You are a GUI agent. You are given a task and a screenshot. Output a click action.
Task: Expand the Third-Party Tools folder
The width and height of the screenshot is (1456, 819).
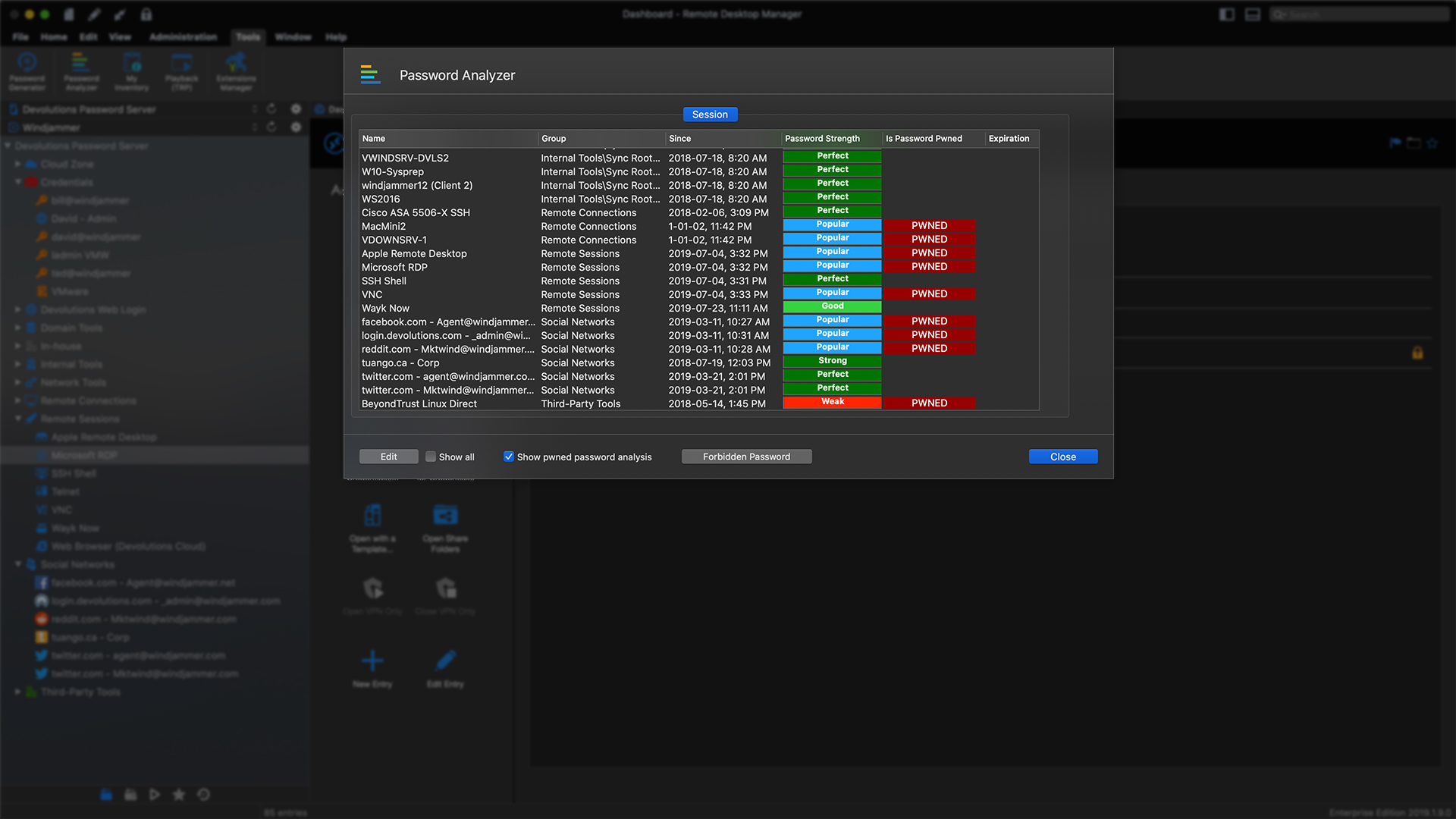coord(17,692)
